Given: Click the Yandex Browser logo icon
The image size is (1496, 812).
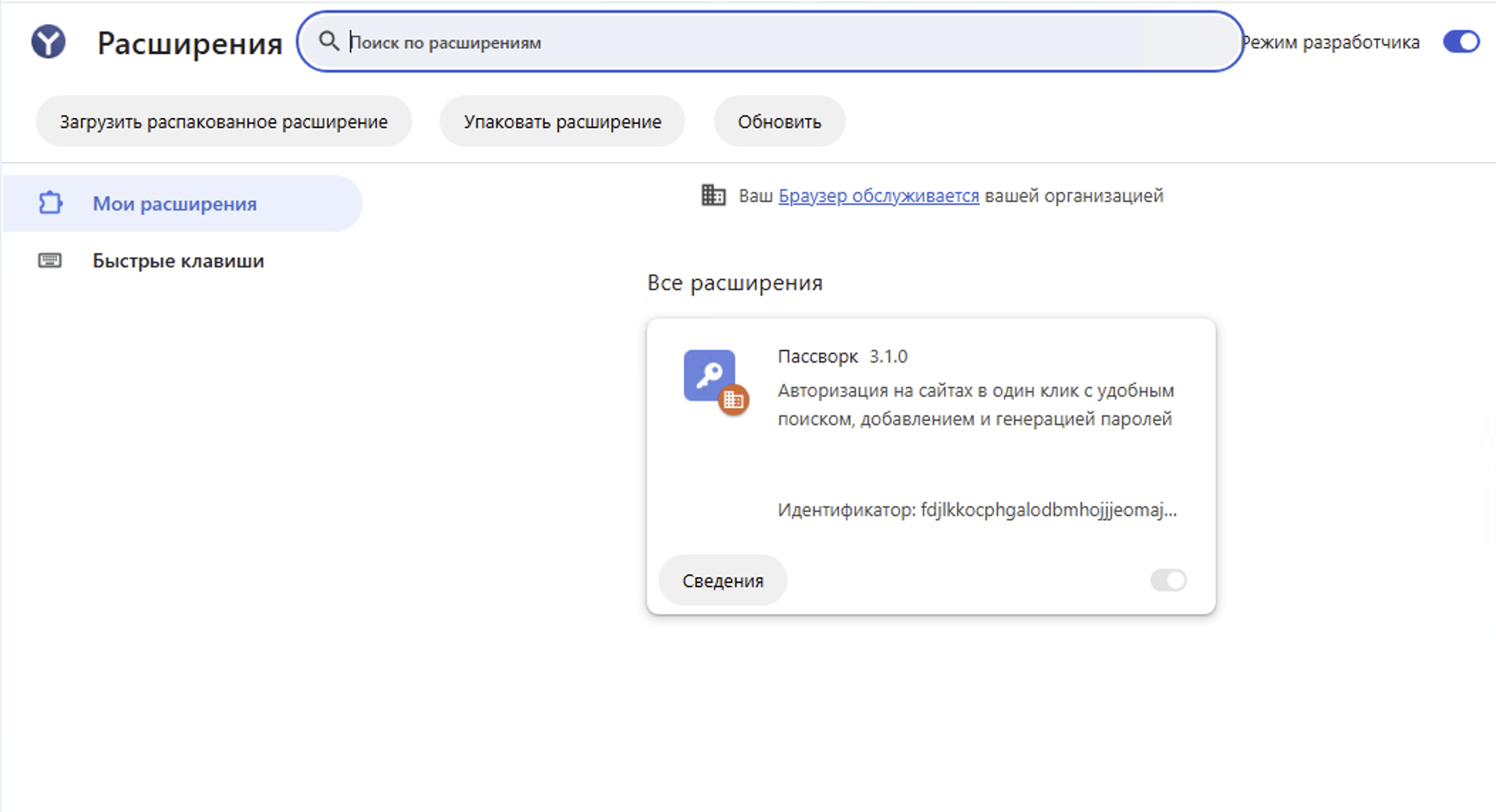Looking at the screenshot, I should click(48, 42).
